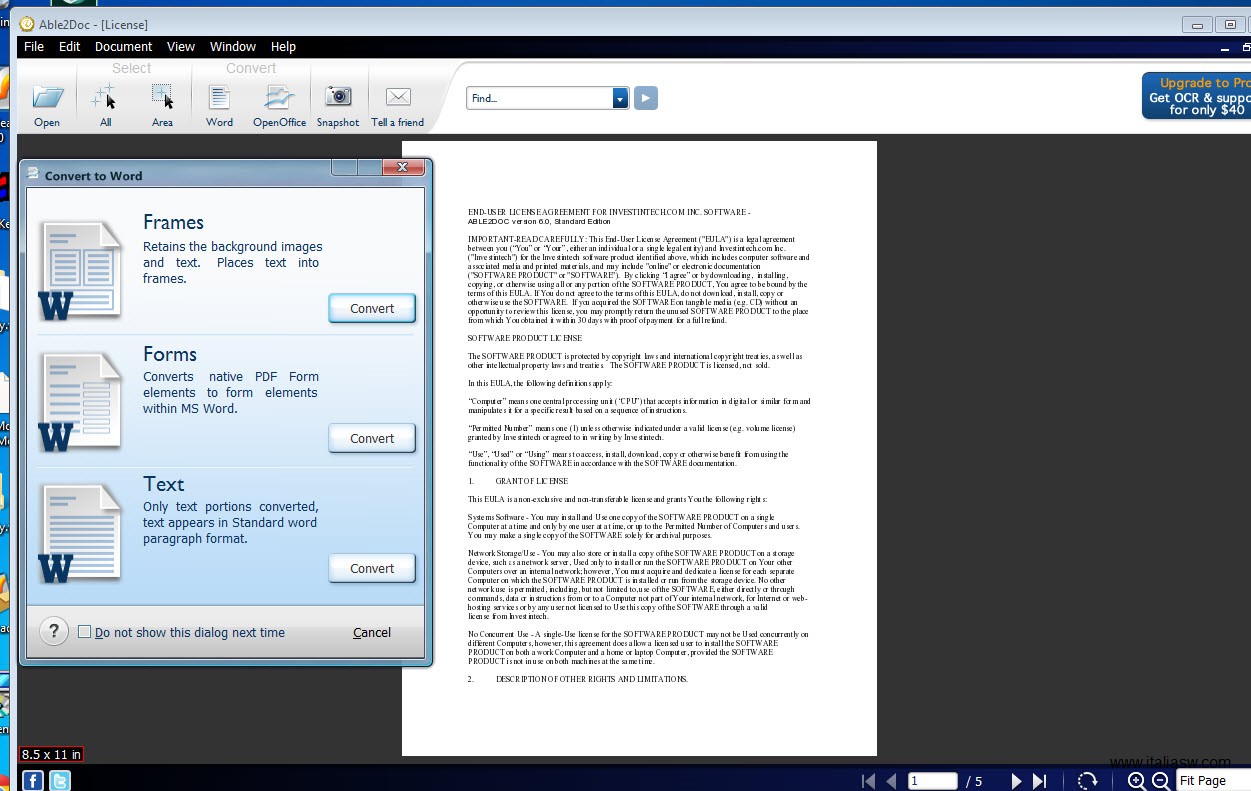
Task: Click the 'SOFTWARE PRODUCT LICENSE' heading in the document
Action: coord(525,338)
